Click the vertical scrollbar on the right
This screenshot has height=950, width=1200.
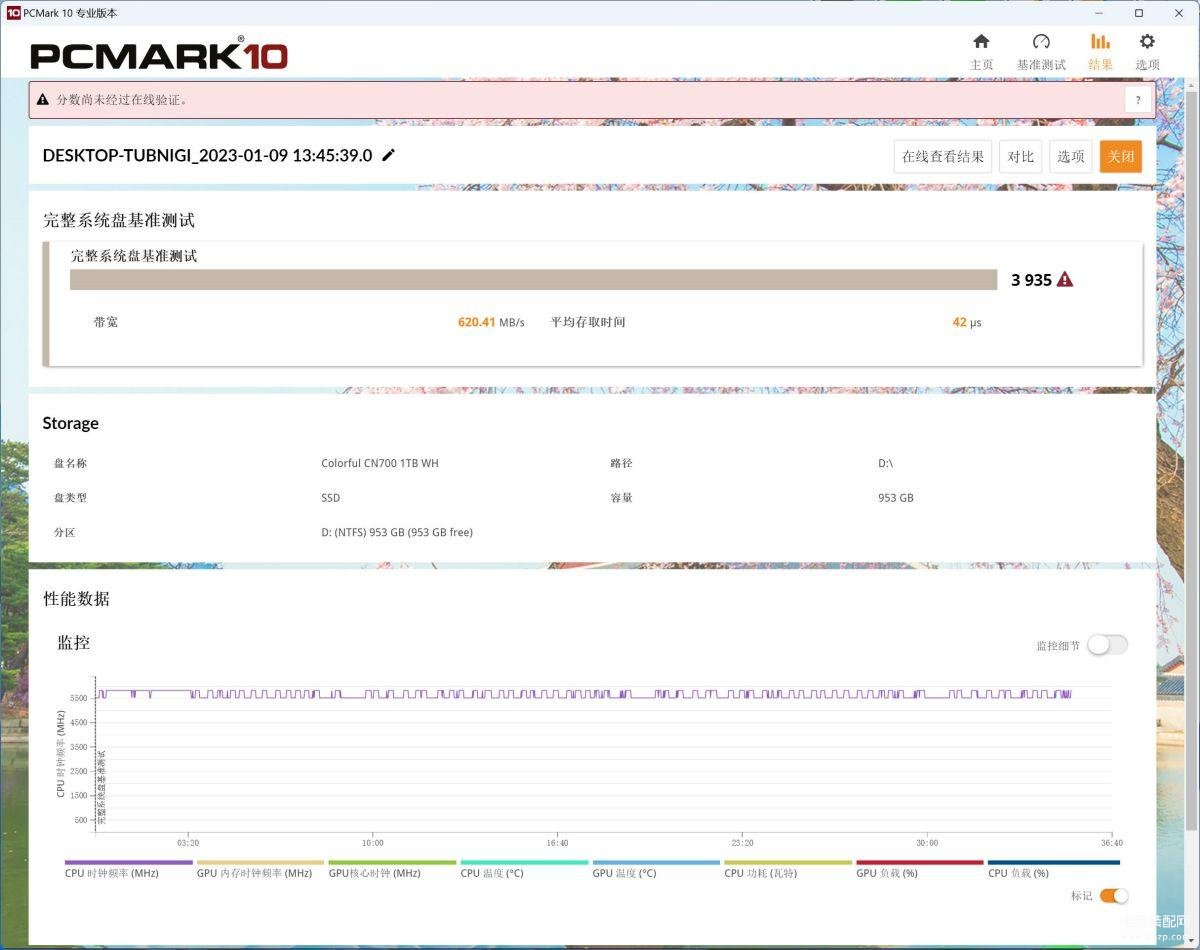pos(1191,460)
